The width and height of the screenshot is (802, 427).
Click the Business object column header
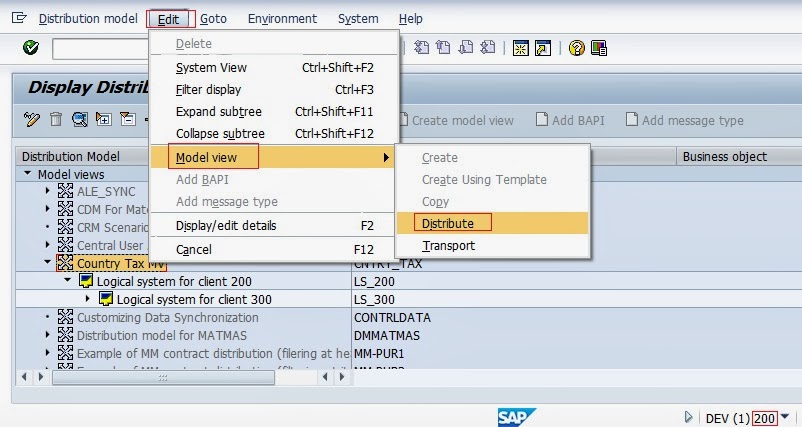(739, 156)
